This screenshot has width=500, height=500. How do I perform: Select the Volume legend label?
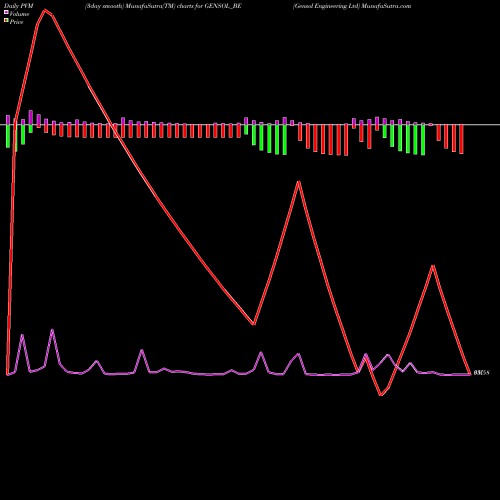point(19,14)
